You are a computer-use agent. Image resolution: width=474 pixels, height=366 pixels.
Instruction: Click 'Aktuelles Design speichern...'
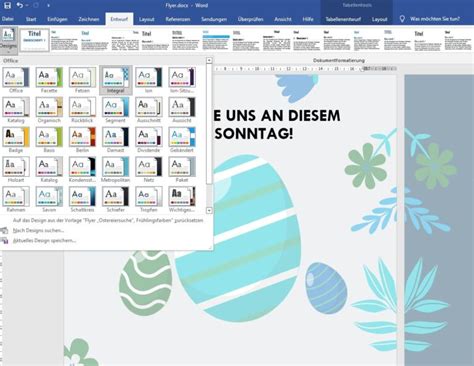coord(44,240)
